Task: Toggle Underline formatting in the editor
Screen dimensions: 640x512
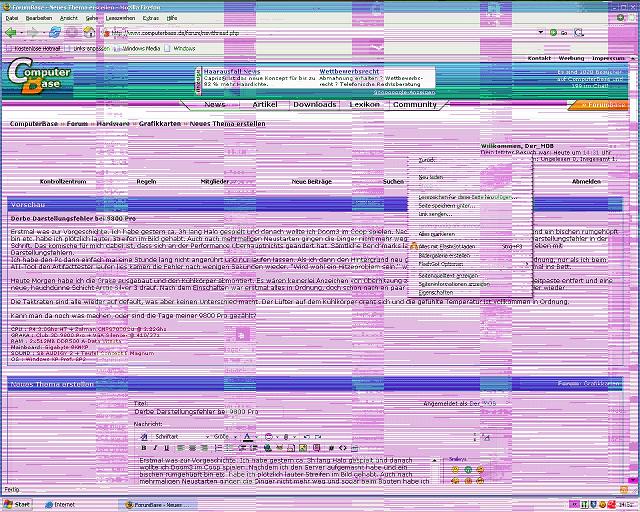Action: (167, 448)
